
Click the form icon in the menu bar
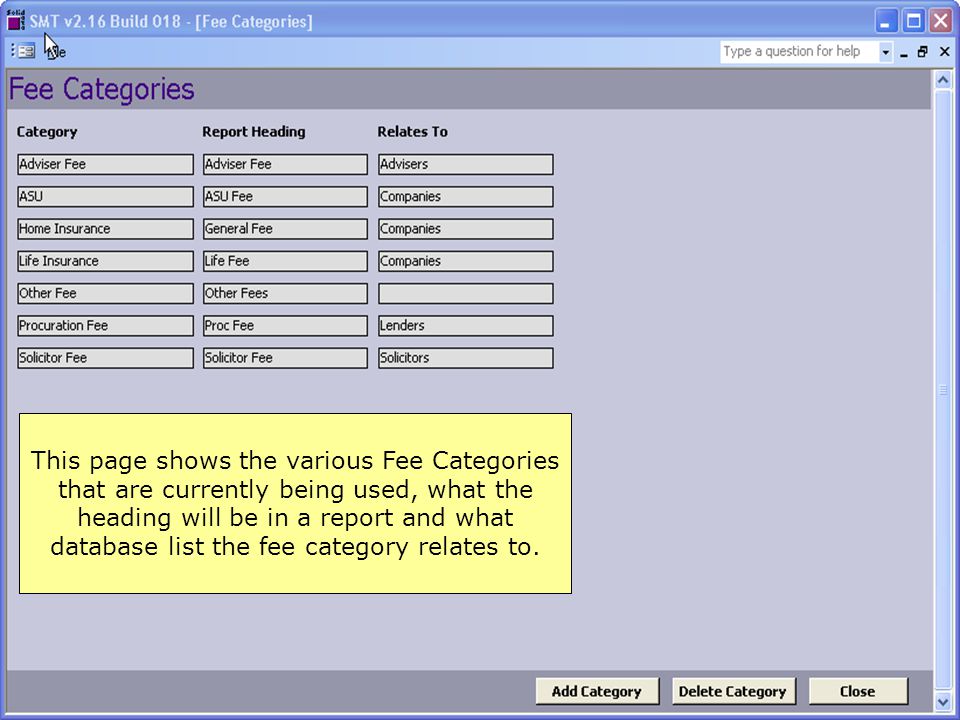(x=26, y=51)
